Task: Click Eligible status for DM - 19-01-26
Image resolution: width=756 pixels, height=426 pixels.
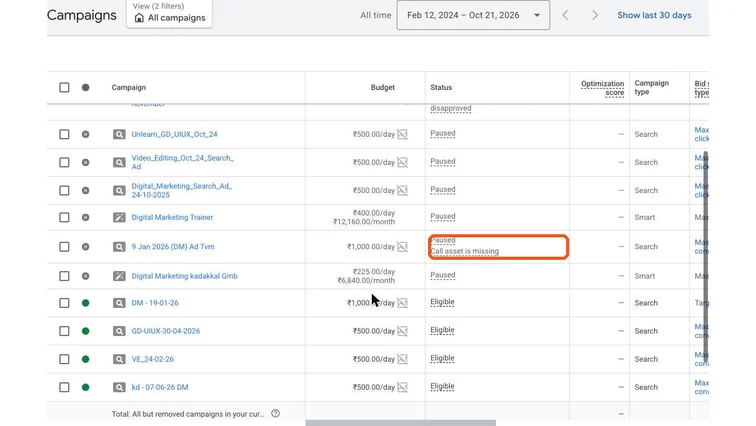Action: coord(442,302)
